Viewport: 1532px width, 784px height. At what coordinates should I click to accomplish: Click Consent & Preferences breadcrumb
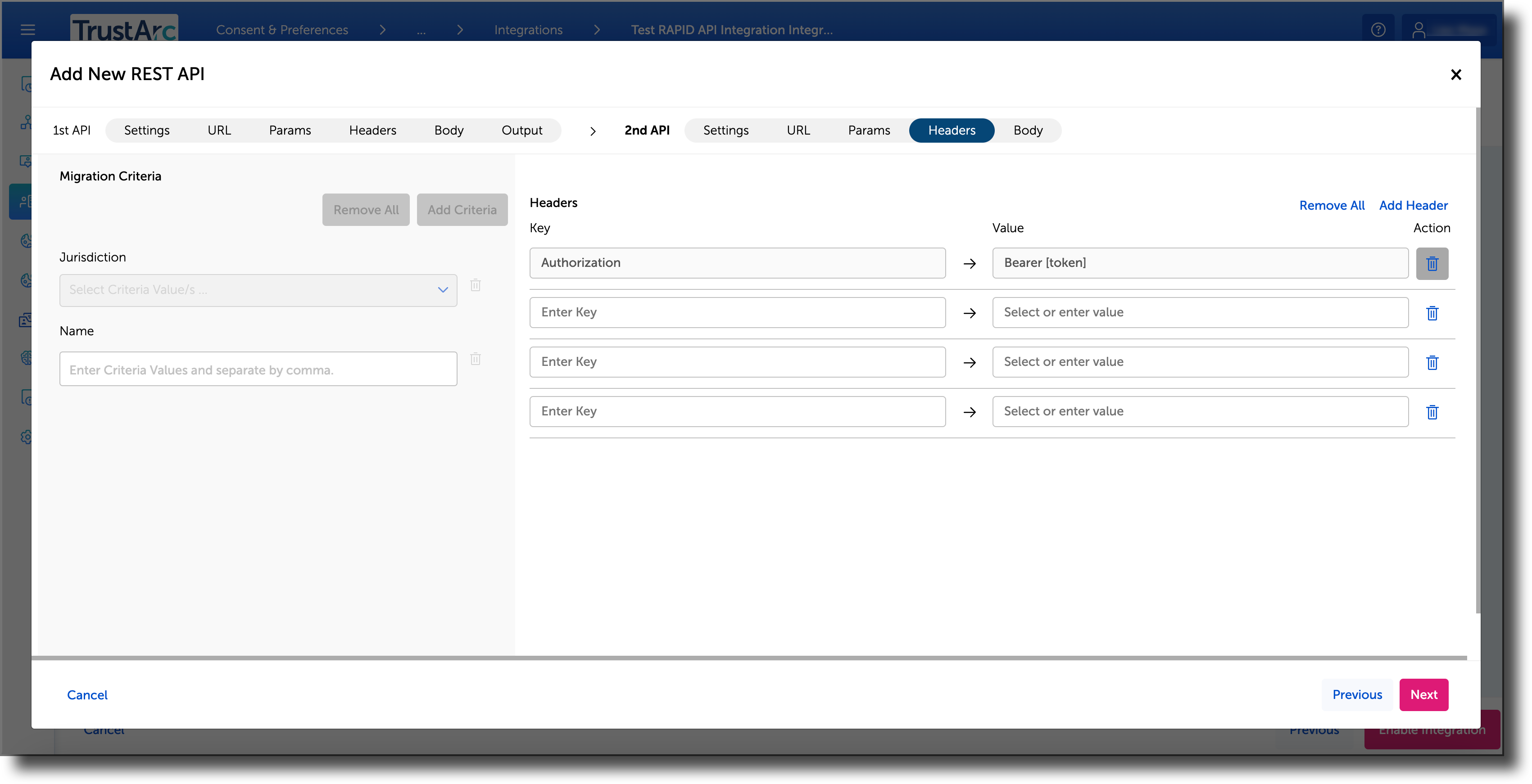tap(282, 30)
